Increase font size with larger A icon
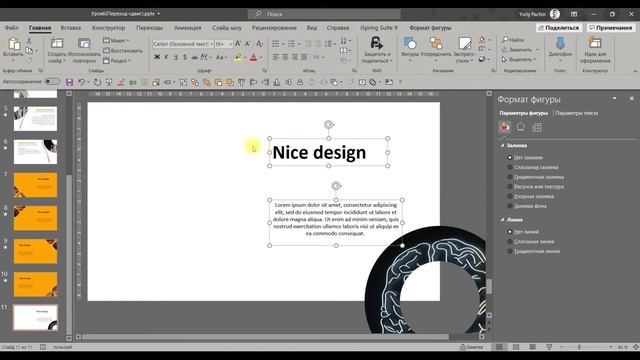This screenshot has height=360, width=640. [x=238, y=44]
